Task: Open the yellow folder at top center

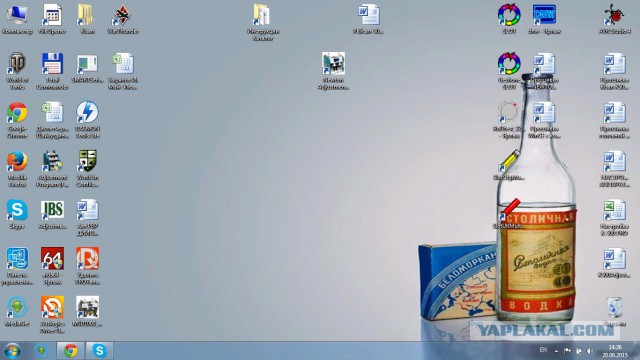Action: (x=262, y=15)
